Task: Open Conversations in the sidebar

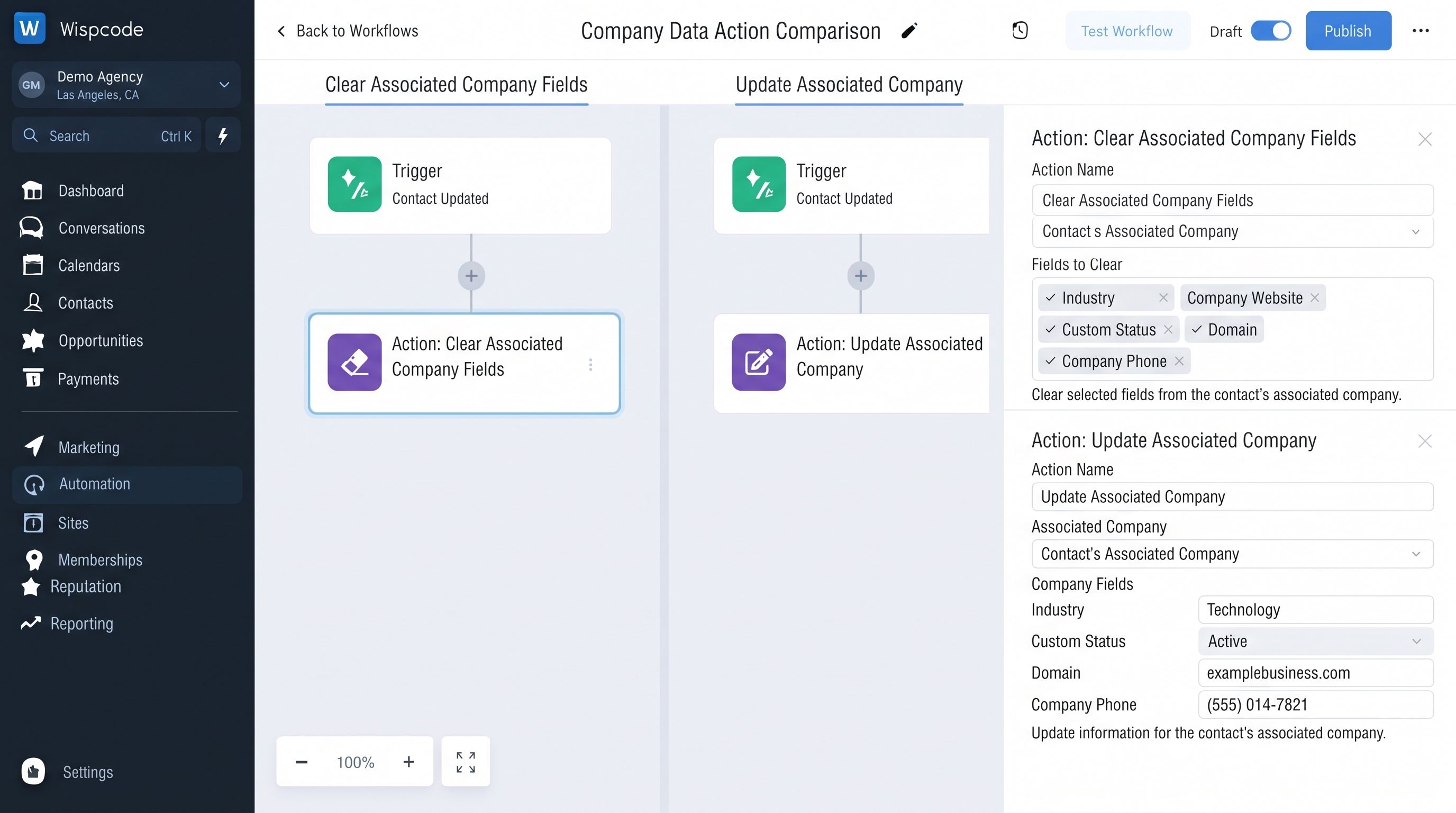Action: [83, 228]
